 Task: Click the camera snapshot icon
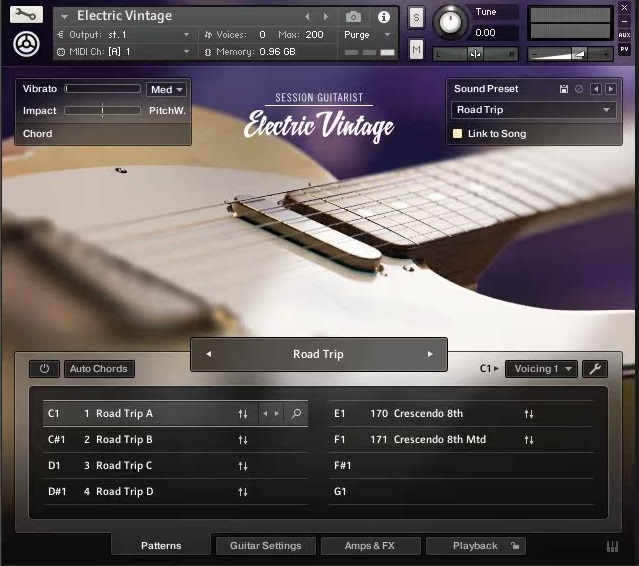(353, 17)
